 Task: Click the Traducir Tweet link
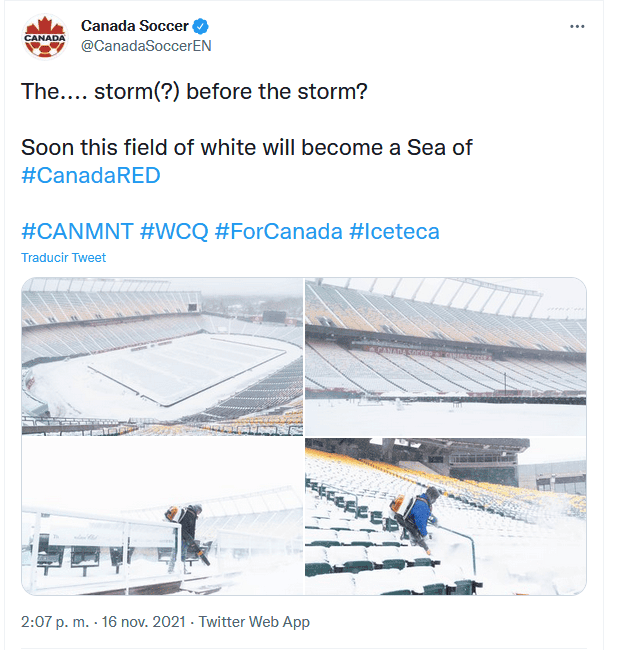[63, 257]
